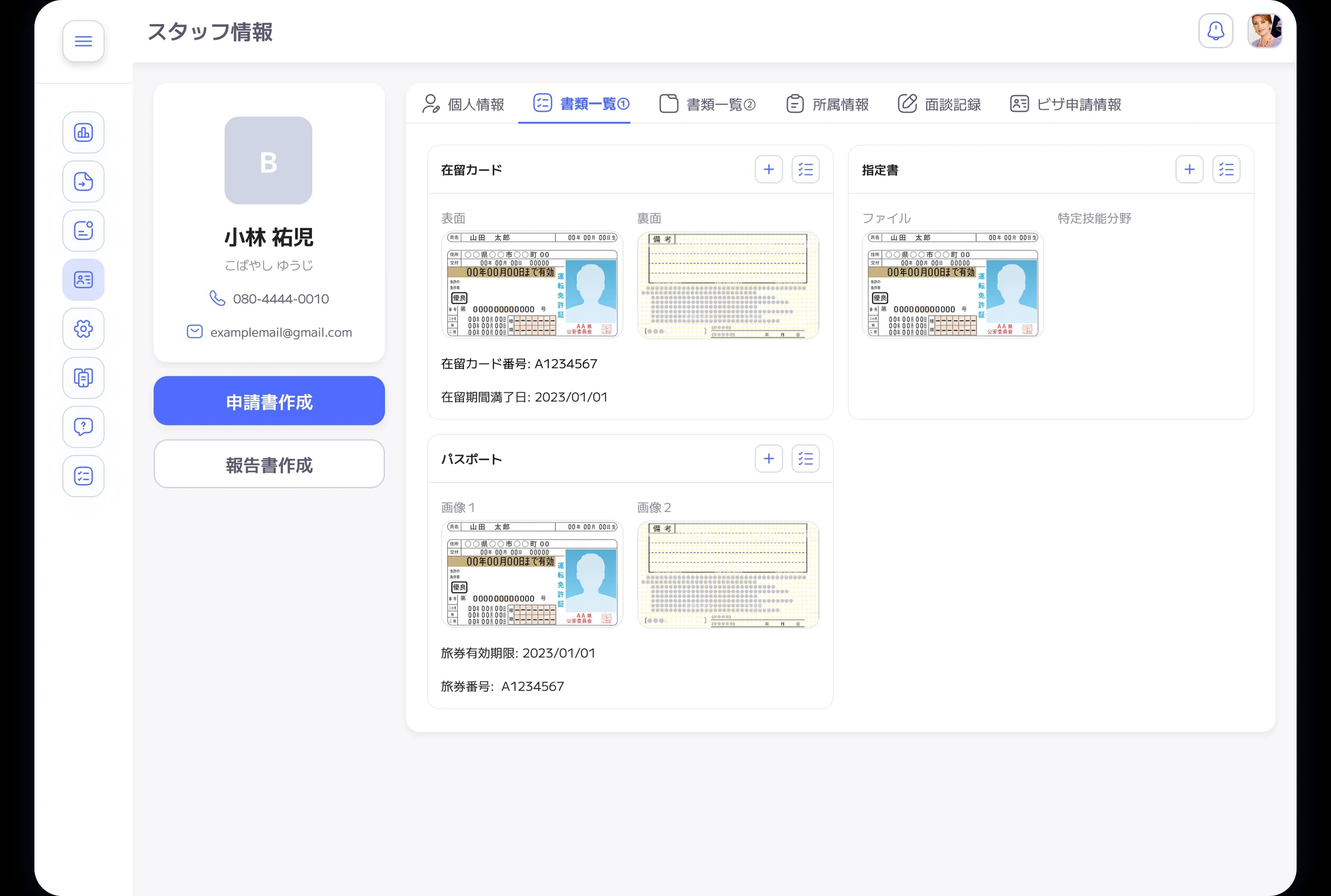Click the plus icon on 在留カード panel
The height and width of the screenshot is (896, 1331).
[x=769, y=169]
